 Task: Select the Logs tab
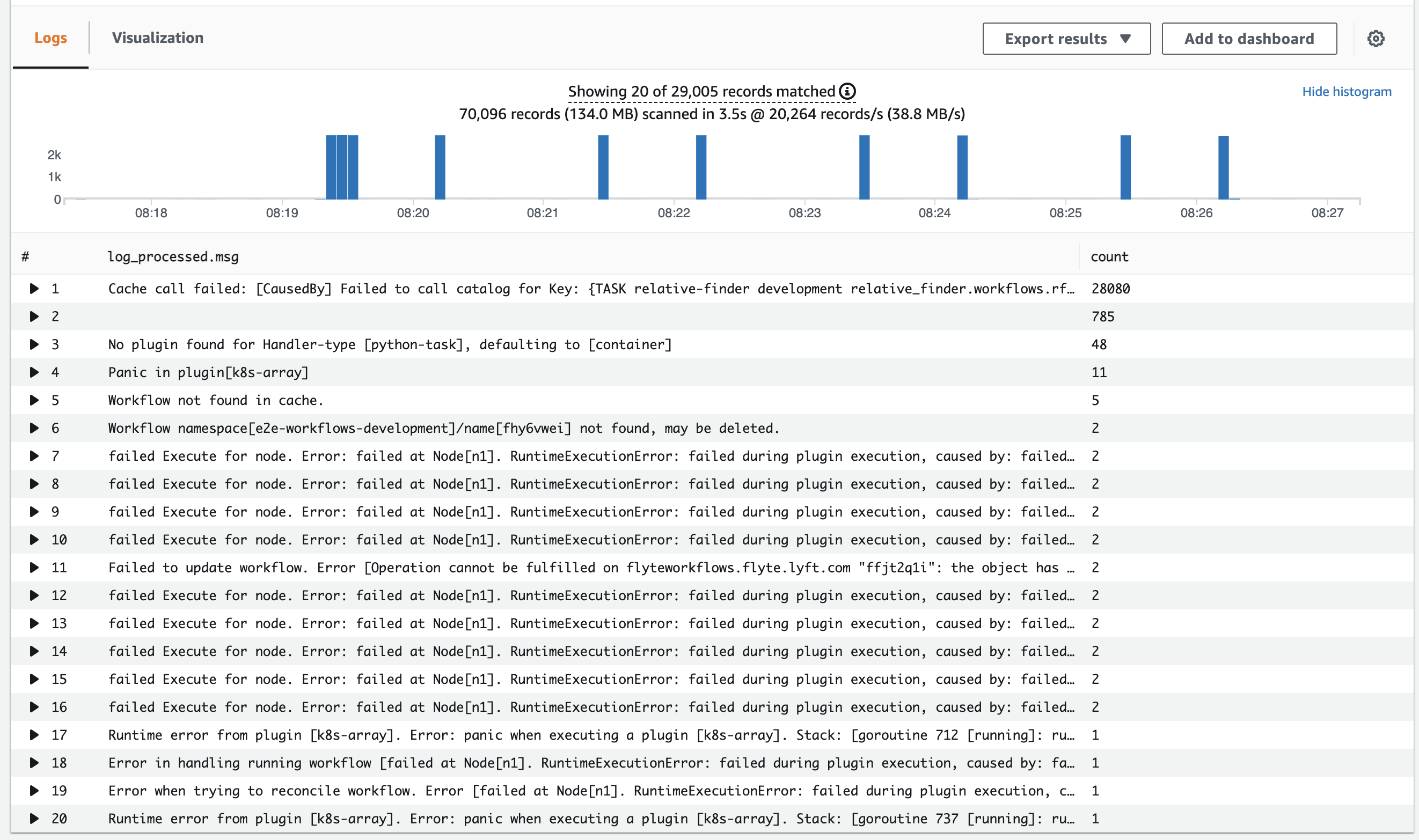(50, 38)
